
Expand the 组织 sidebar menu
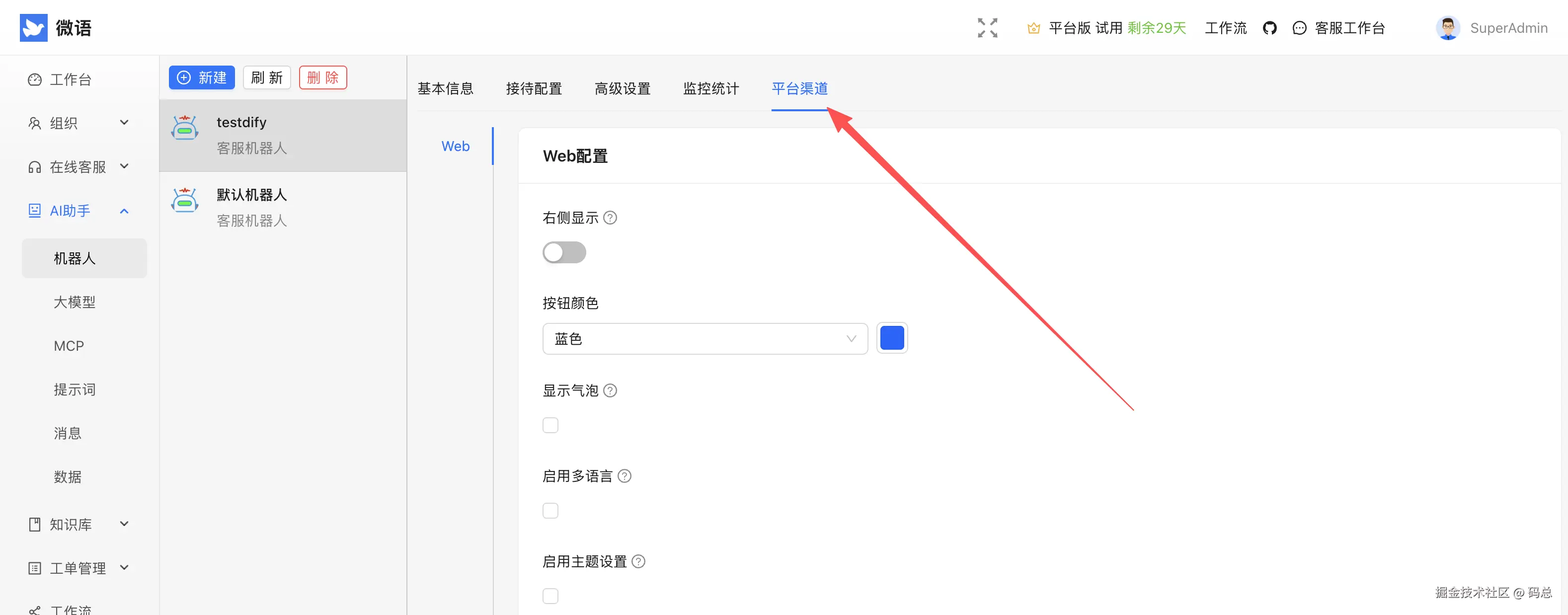click(78, 123)
